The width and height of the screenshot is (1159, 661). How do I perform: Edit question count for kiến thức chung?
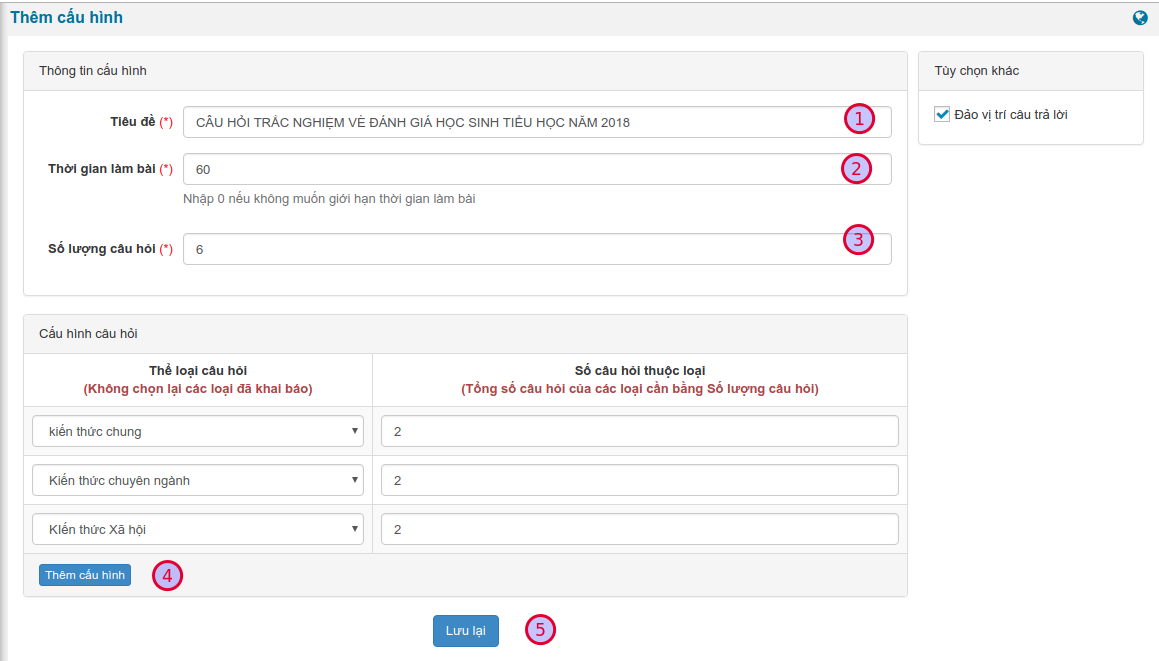point(639,432)
